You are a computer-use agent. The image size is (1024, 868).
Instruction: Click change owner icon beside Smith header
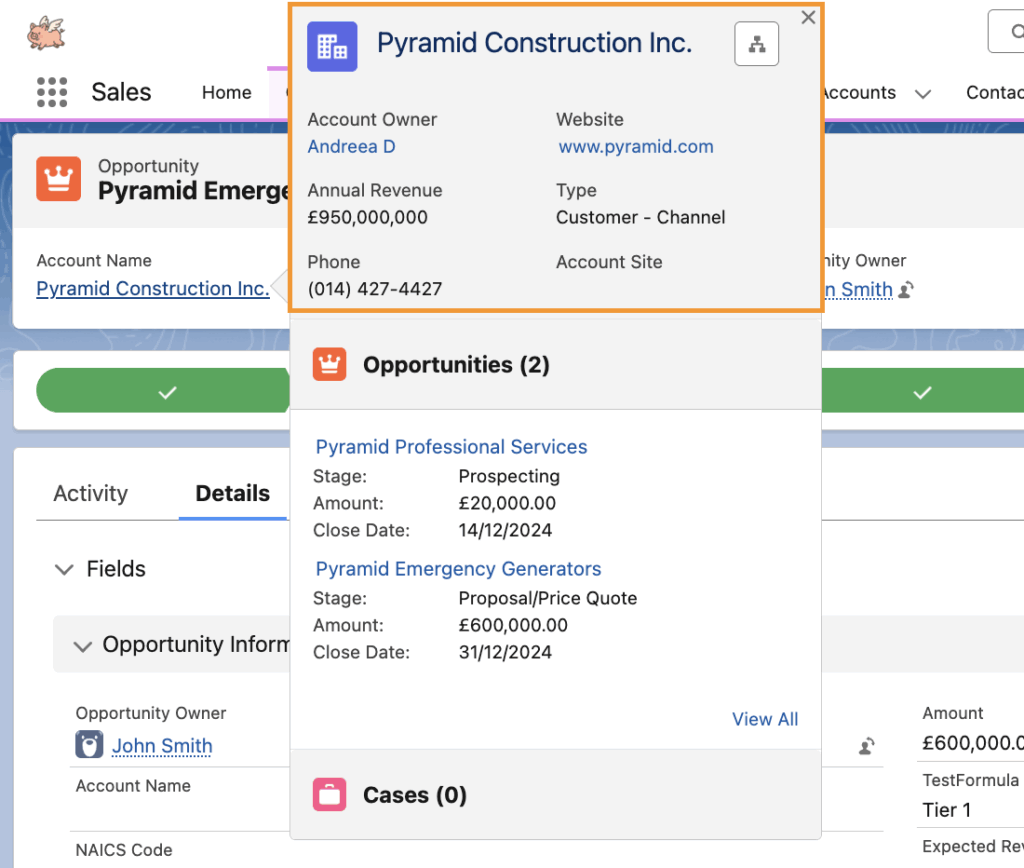[x=906, y=290]
